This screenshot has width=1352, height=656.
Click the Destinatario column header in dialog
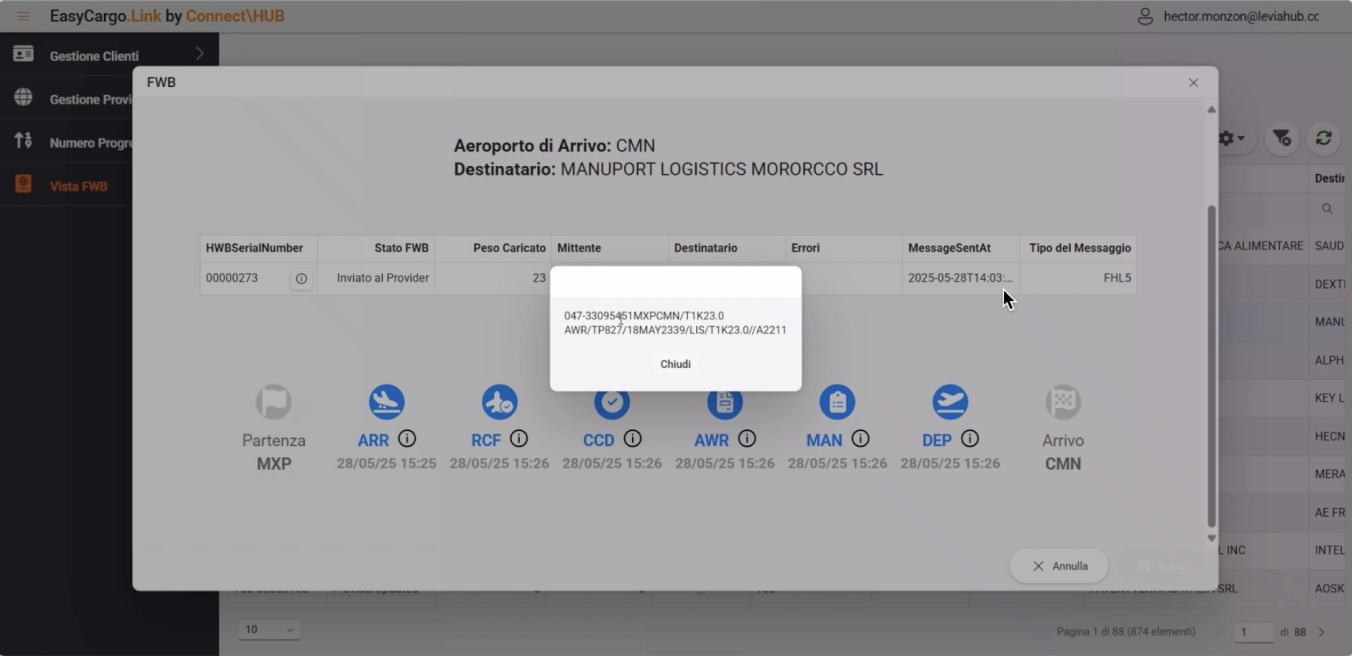coord(726,248)
